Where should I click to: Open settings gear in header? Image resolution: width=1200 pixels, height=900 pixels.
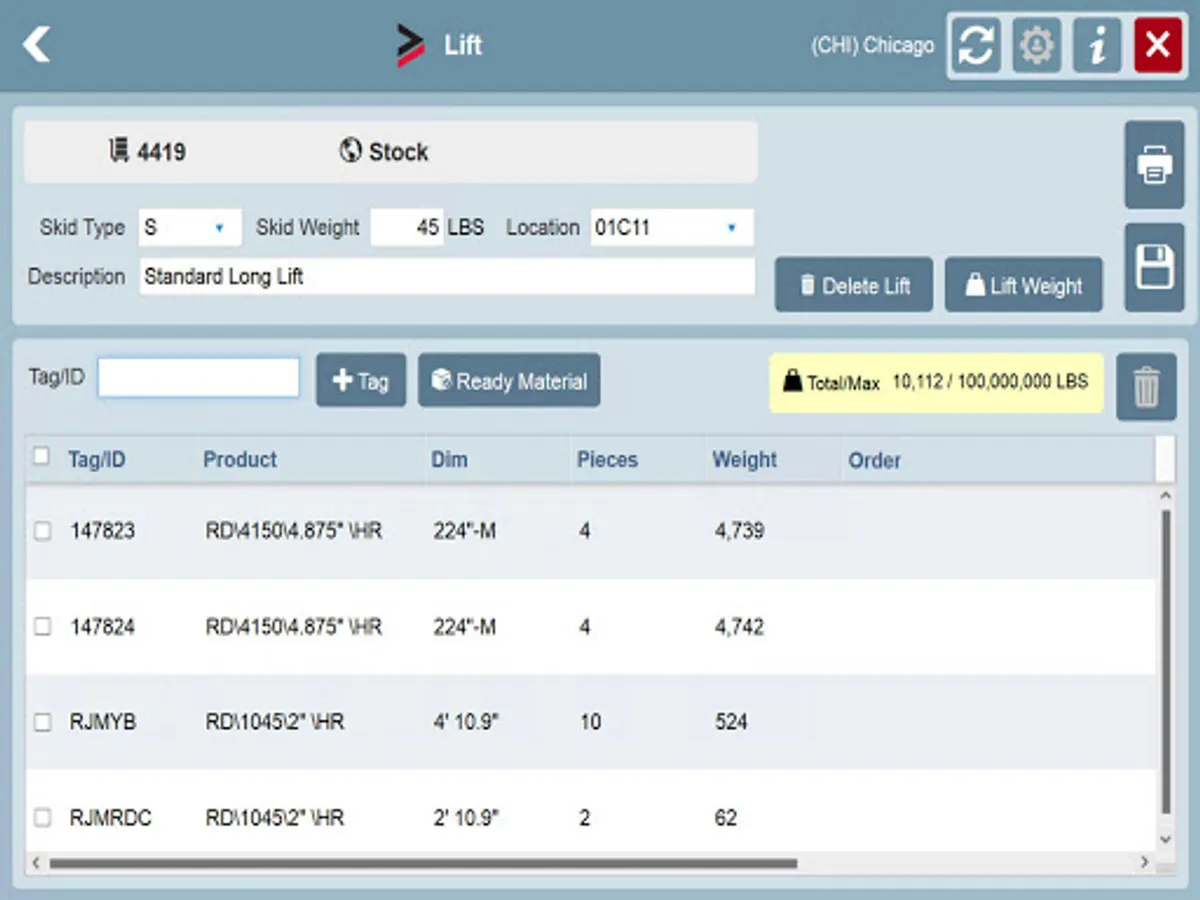[x=1036, y=46]
